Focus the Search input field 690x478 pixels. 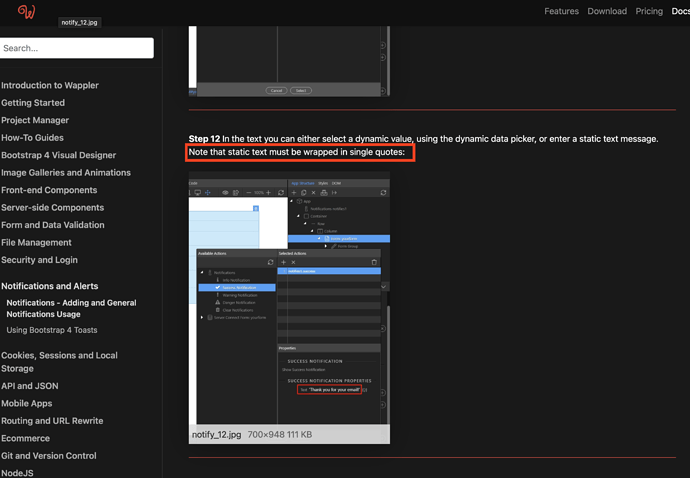pyautogui.click(x=76, y=48)
